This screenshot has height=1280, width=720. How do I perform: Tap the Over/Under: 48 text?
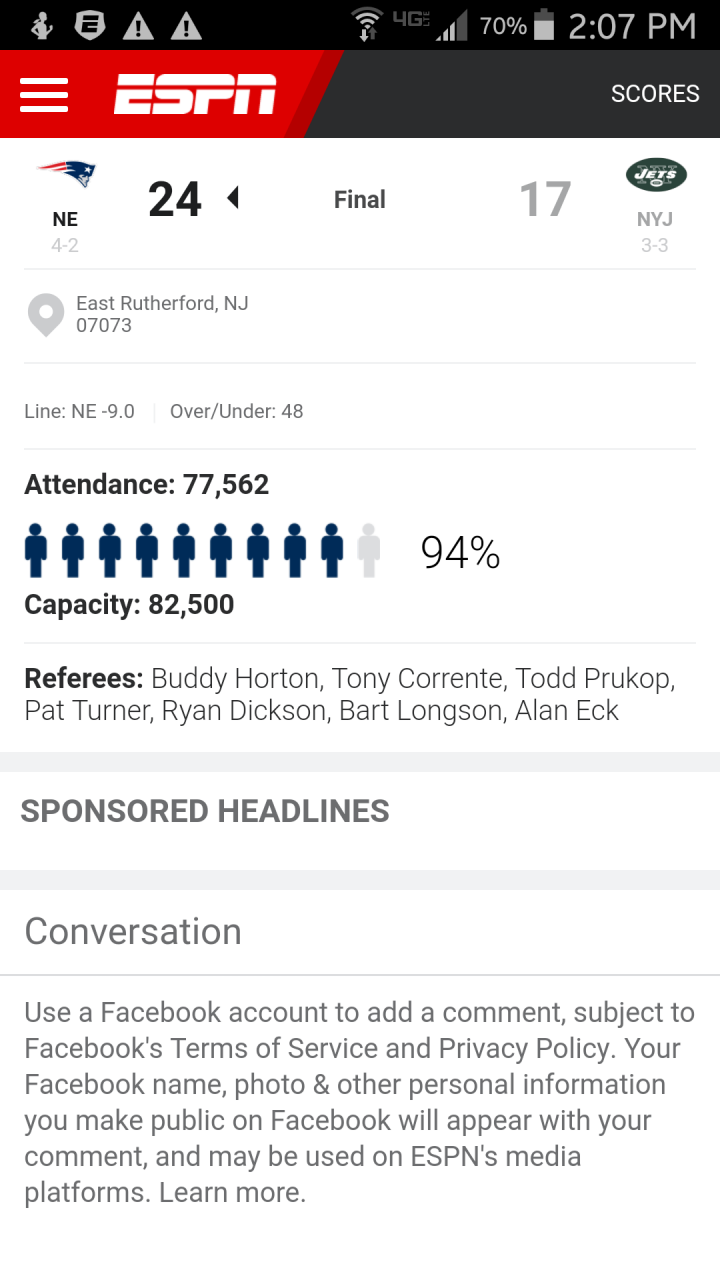pos(237,411)
